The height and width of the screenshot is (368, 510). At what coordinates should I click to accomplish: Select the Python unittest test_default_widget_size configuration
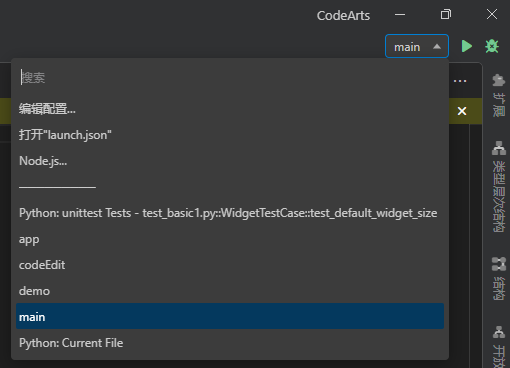pyautogui.click(x=230, y=213)
